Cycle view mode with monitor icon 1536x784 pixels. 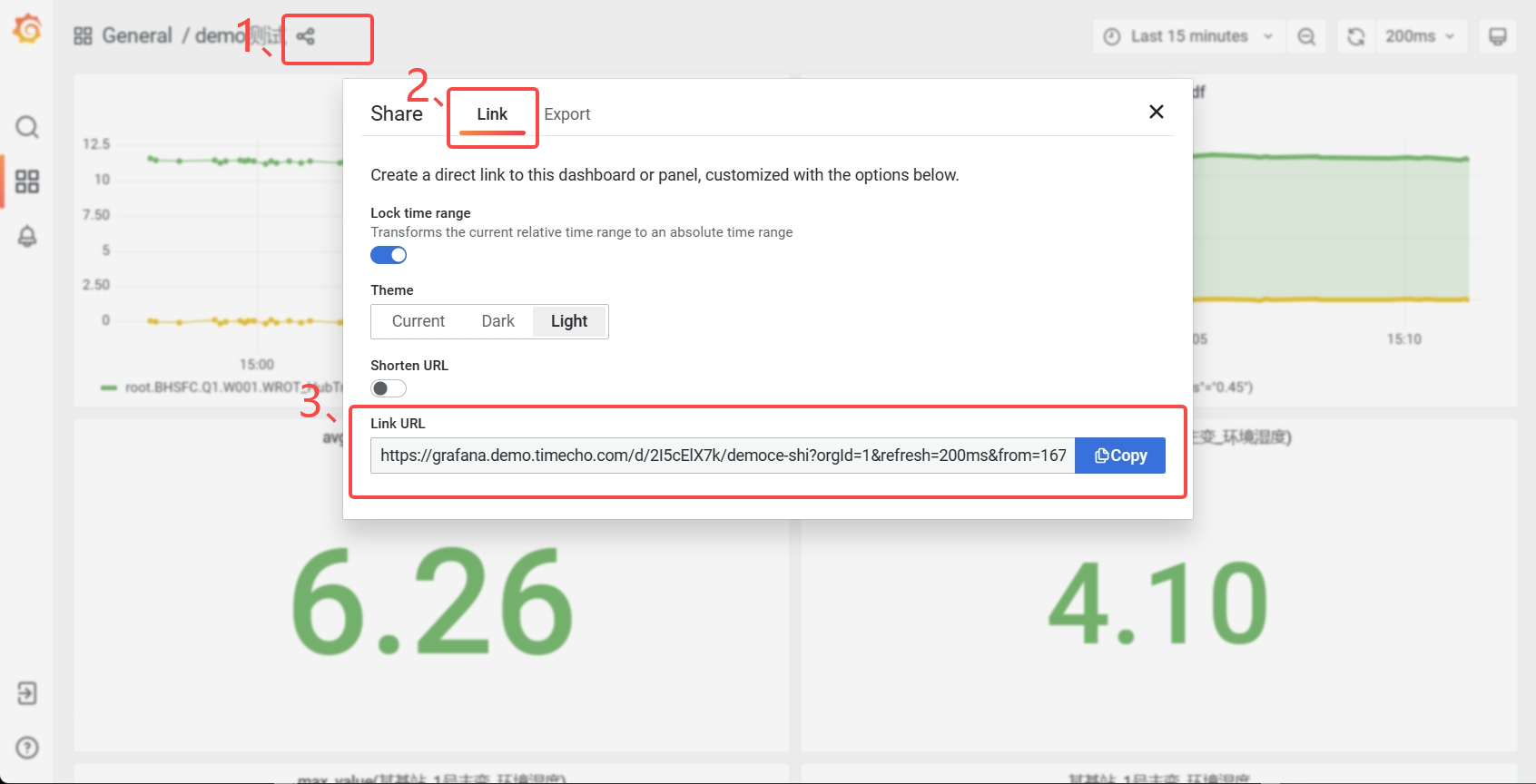click(1498, 36)
